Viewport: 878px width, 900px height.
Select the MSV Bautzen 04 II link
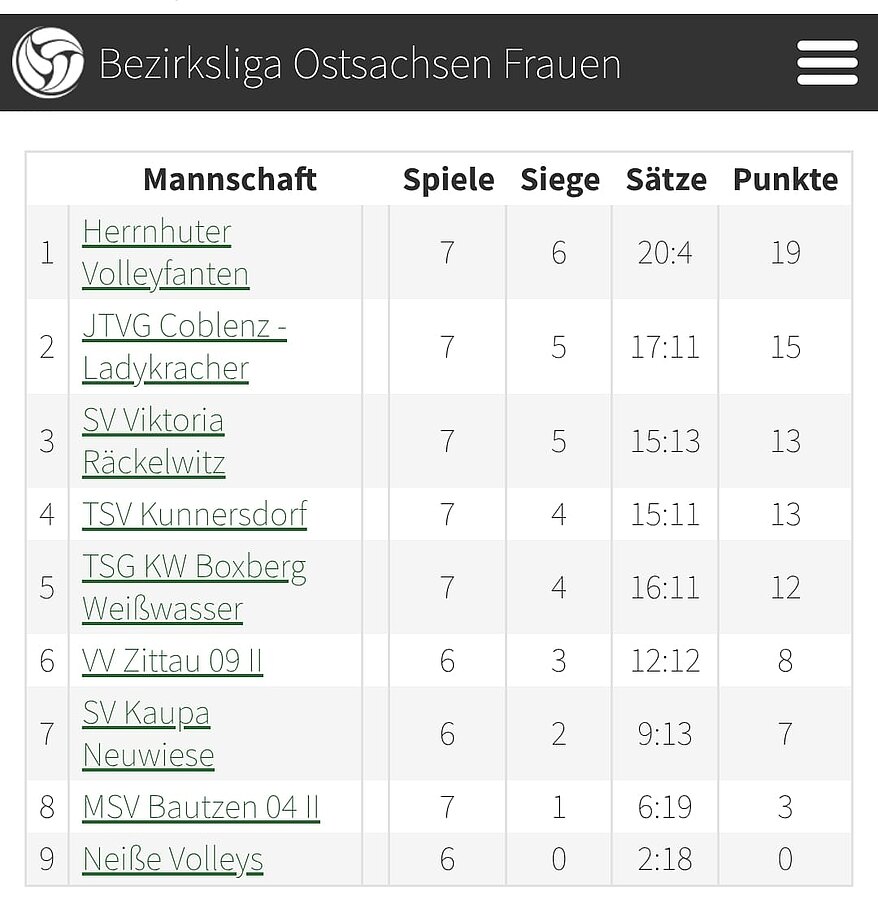pos(200,806)
